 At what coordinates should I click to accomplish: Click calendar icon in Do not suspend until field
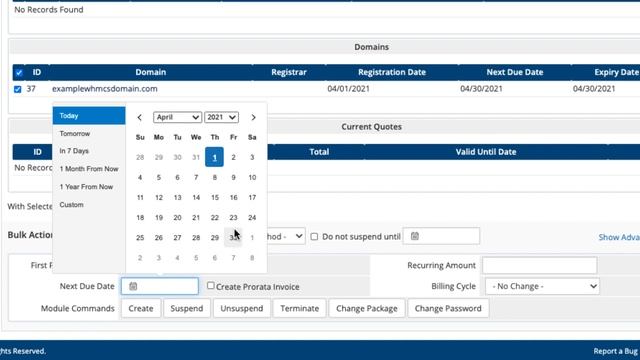[x=415, y=236]
